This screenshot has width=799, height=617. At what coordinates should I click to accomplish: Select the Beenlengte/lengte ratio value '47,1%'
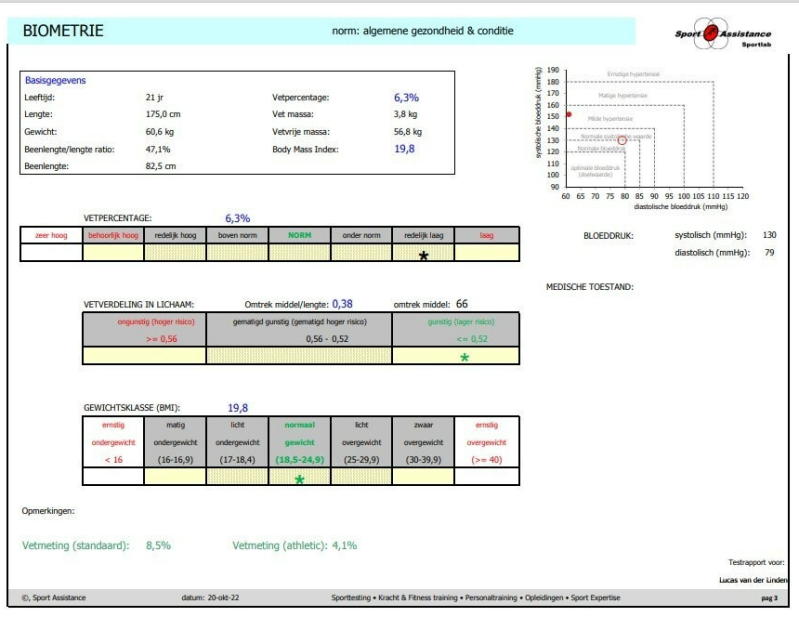click(x=158, y=149)
